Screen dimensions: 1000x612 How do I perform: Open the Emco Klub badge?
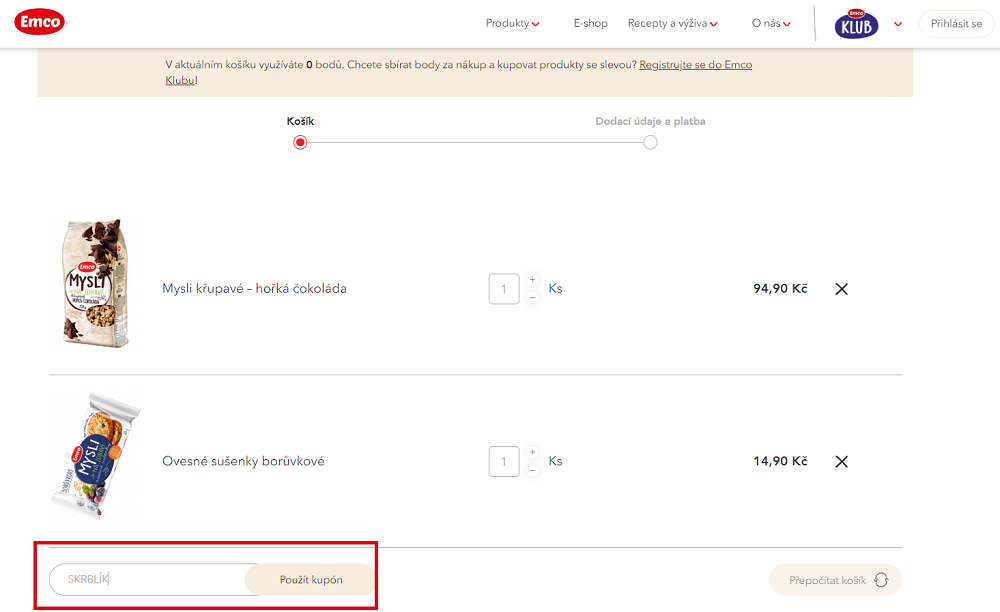[856, 24]
